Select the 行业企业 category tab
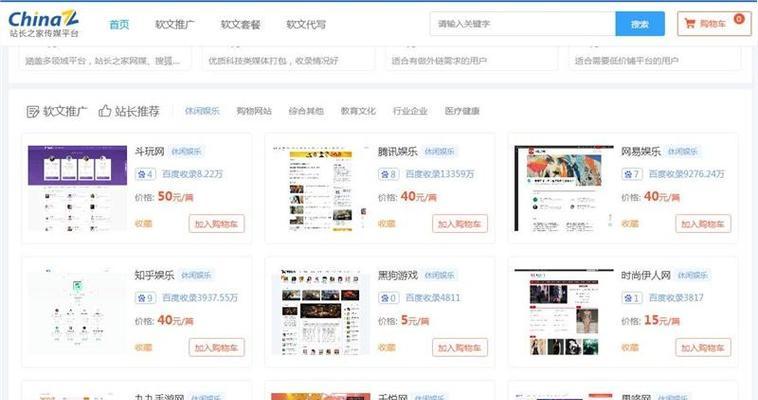 [x=410, y=111]
